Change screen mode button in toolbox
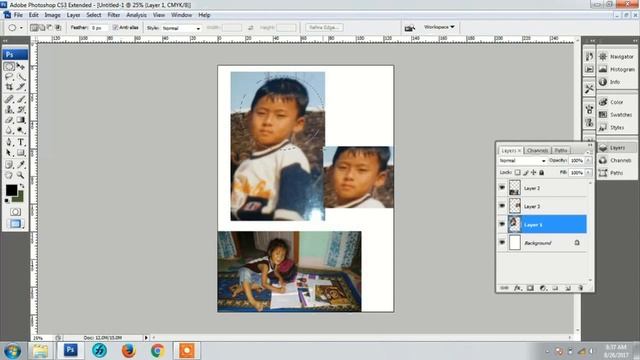 15,224
